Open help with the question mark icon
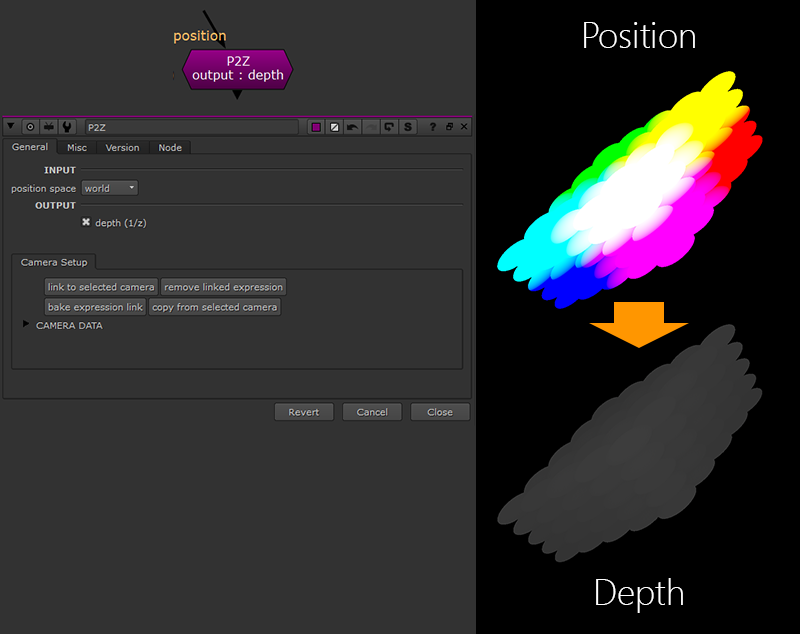 click(432, 127)
